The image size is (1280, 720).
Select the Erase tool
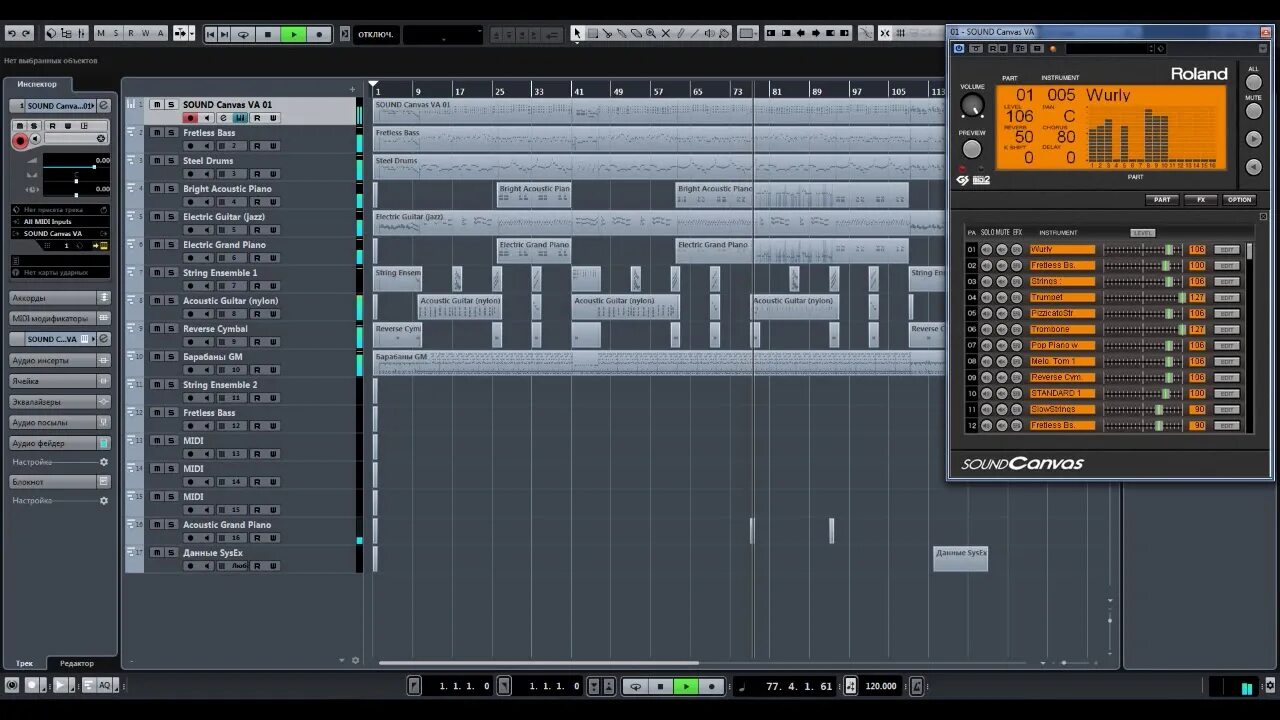click(636, 33)
